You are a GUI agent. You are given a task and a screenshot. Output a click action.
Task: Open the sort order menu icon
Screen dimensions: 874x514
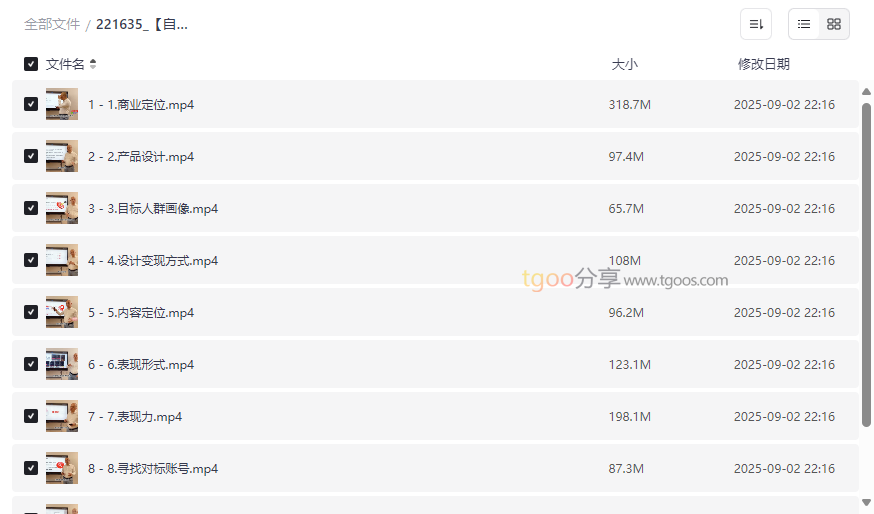756,24
